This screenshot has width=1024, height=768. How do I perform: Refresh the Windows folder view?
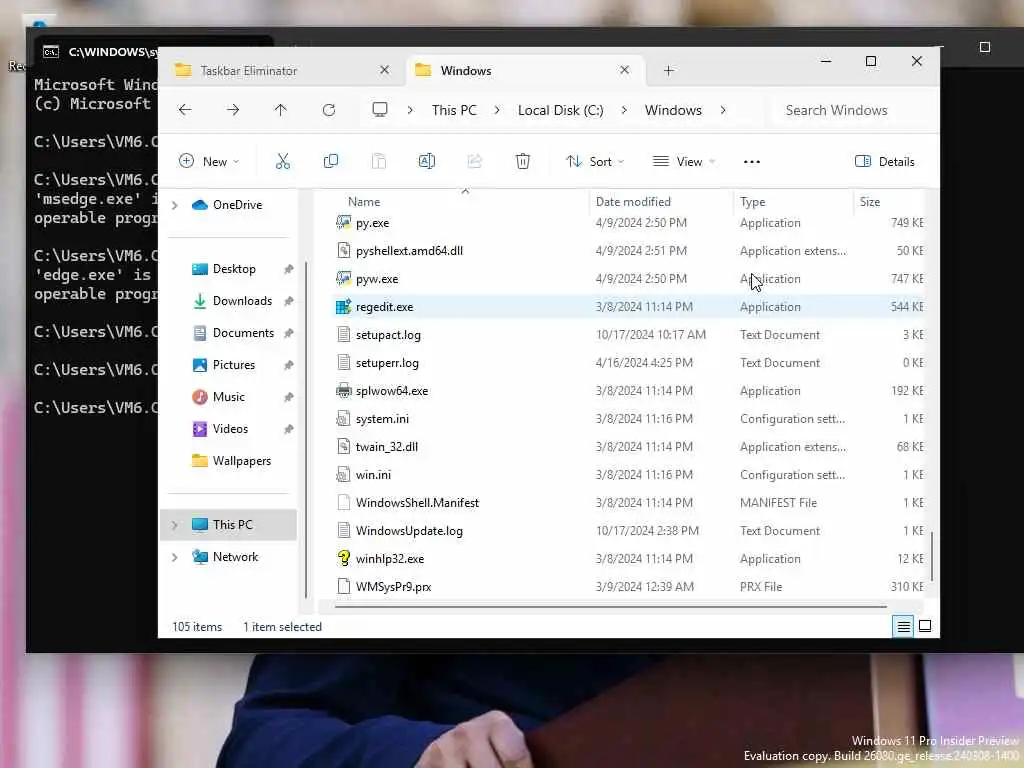point(329,110)
